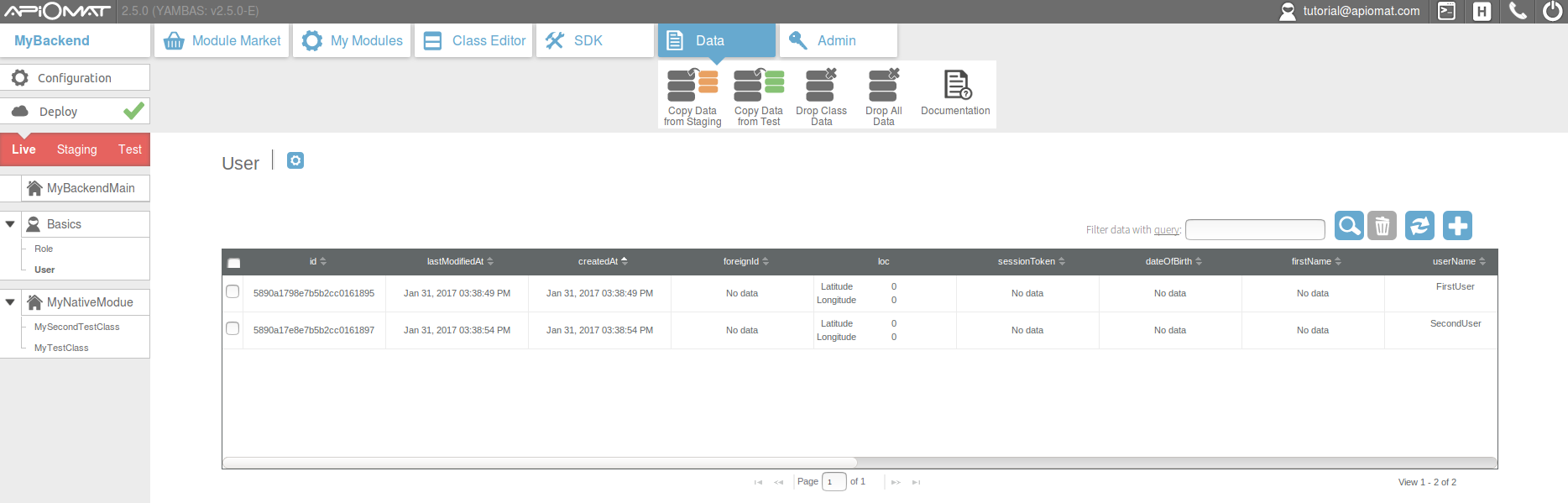This screenshot has width=1568, height=503.
Task: Check the row checkbox for FirstUser
Action: click(233, 291)
